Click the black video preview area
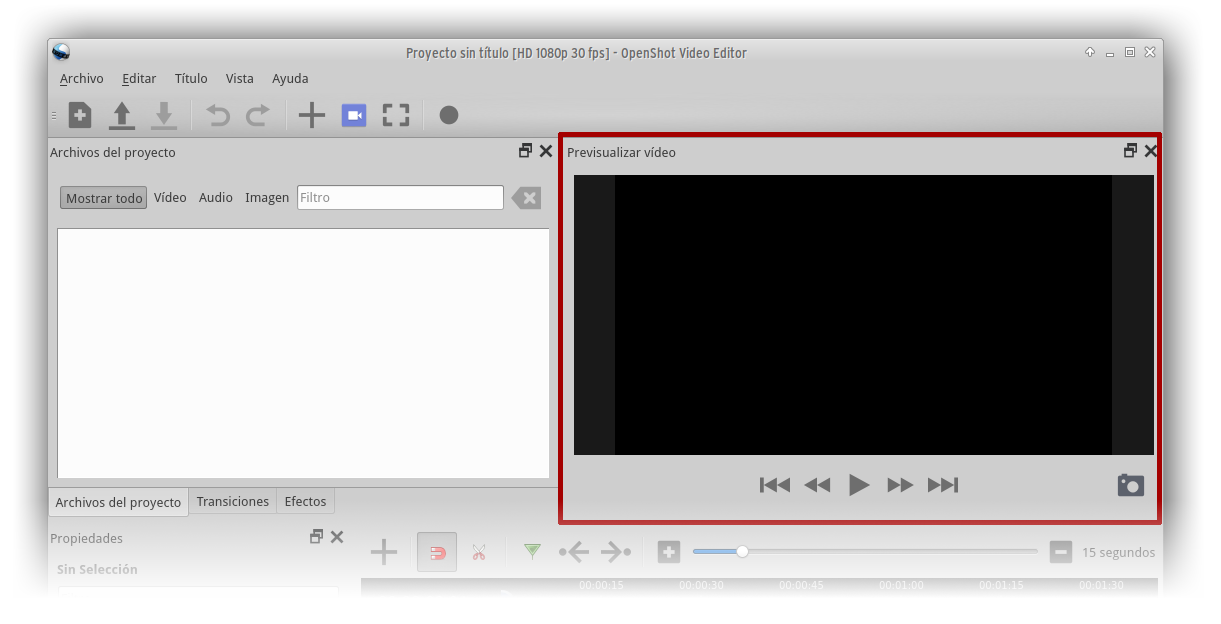The image size is (1221, 624). click(x=864, y=315)
